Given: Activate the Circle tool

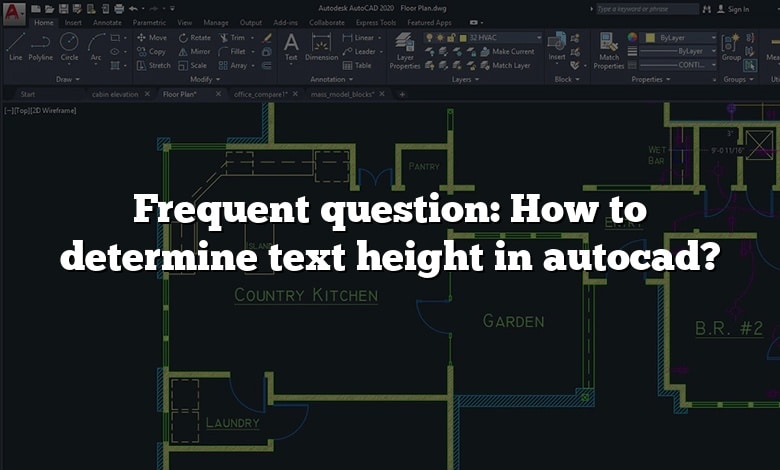Looking at the screenshot, I should click(x=69, y=46).
